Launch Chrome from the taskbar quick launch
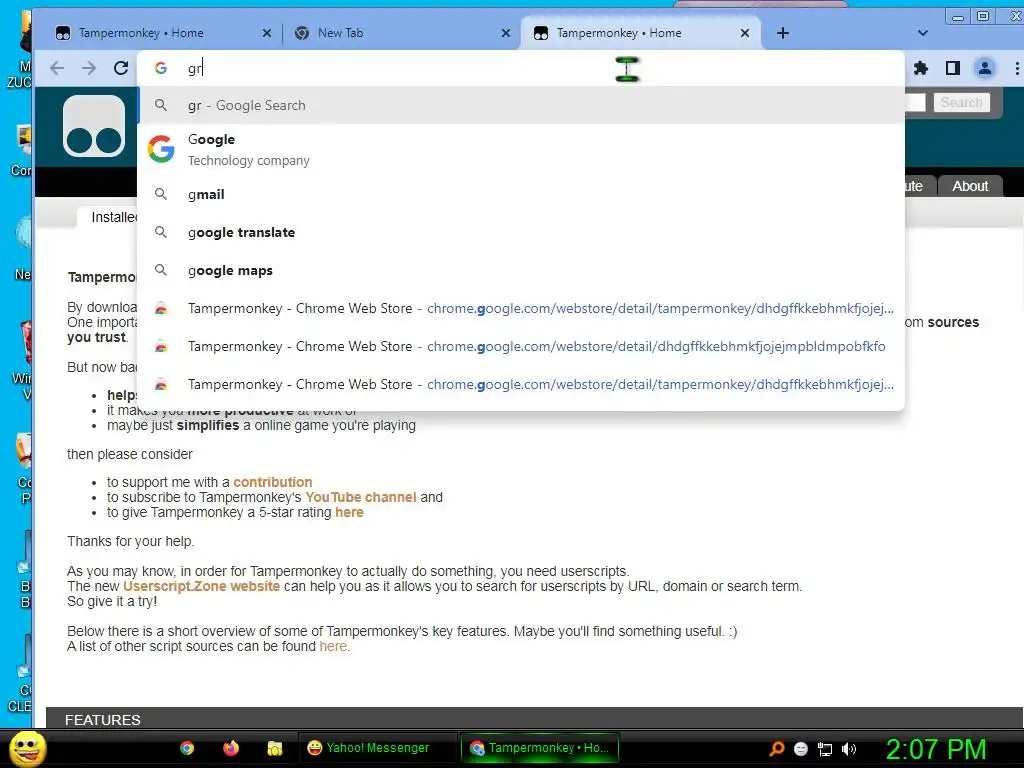This screenshot has width=1024, height=768. [x=187, y=748]
